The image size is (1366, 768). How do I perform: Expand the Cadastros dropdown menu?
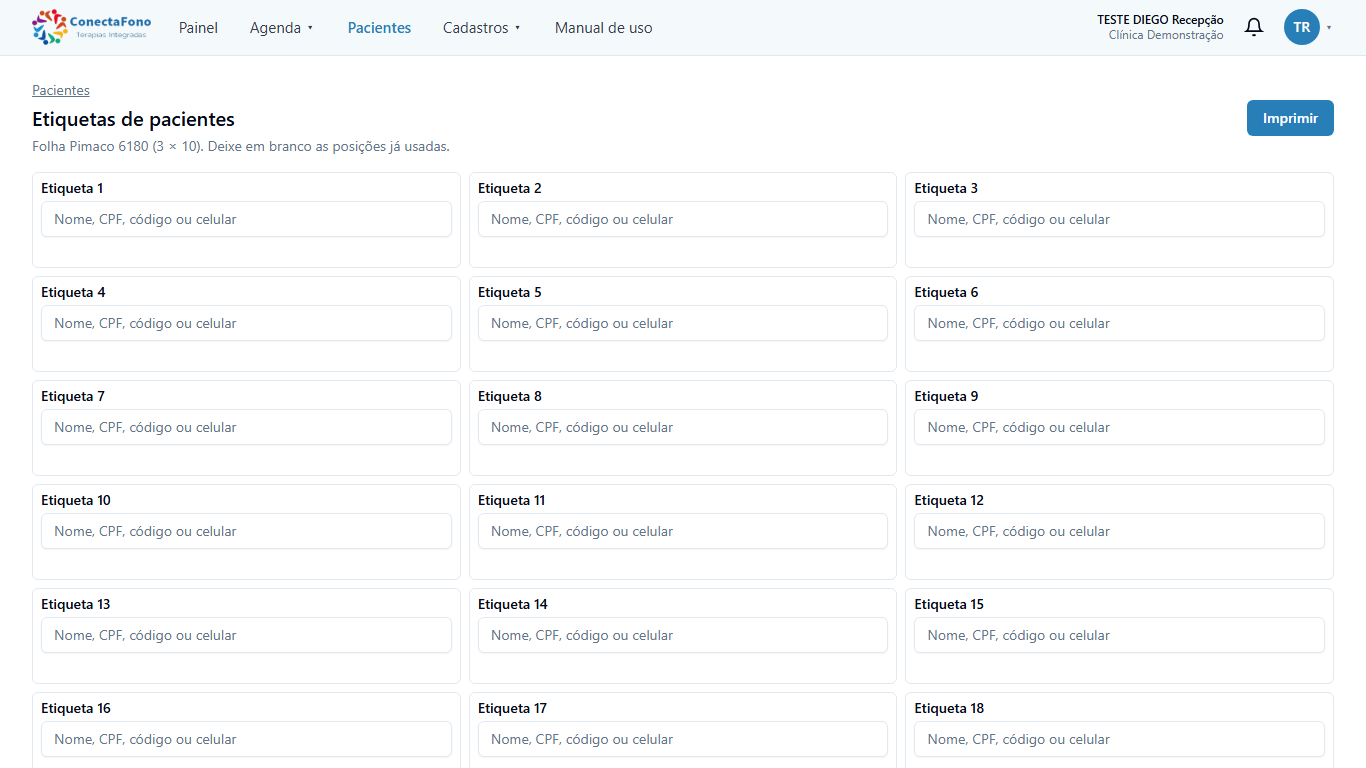point(482,28)
